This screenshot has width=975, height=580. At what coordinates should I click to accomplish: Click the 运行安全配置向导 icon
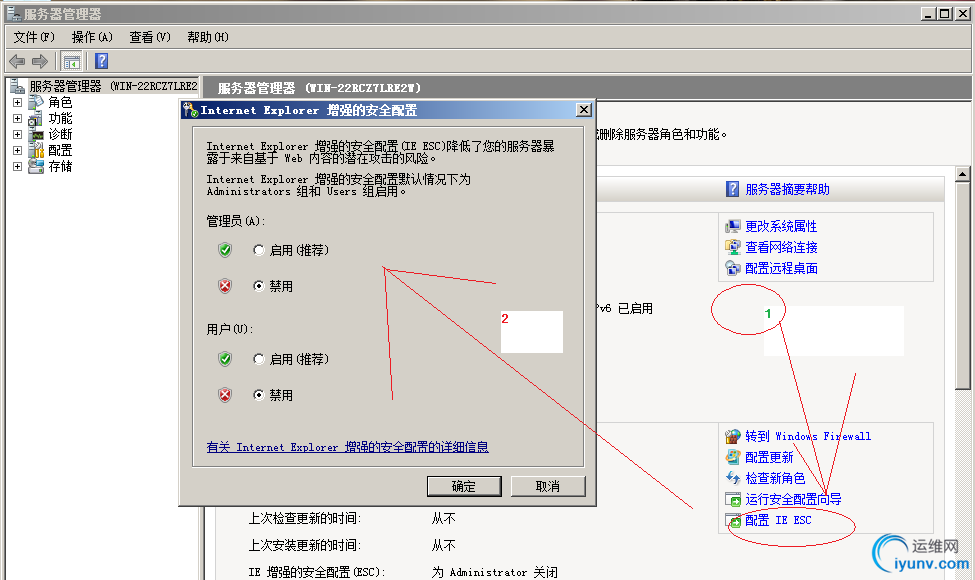[x=732, y=499]
